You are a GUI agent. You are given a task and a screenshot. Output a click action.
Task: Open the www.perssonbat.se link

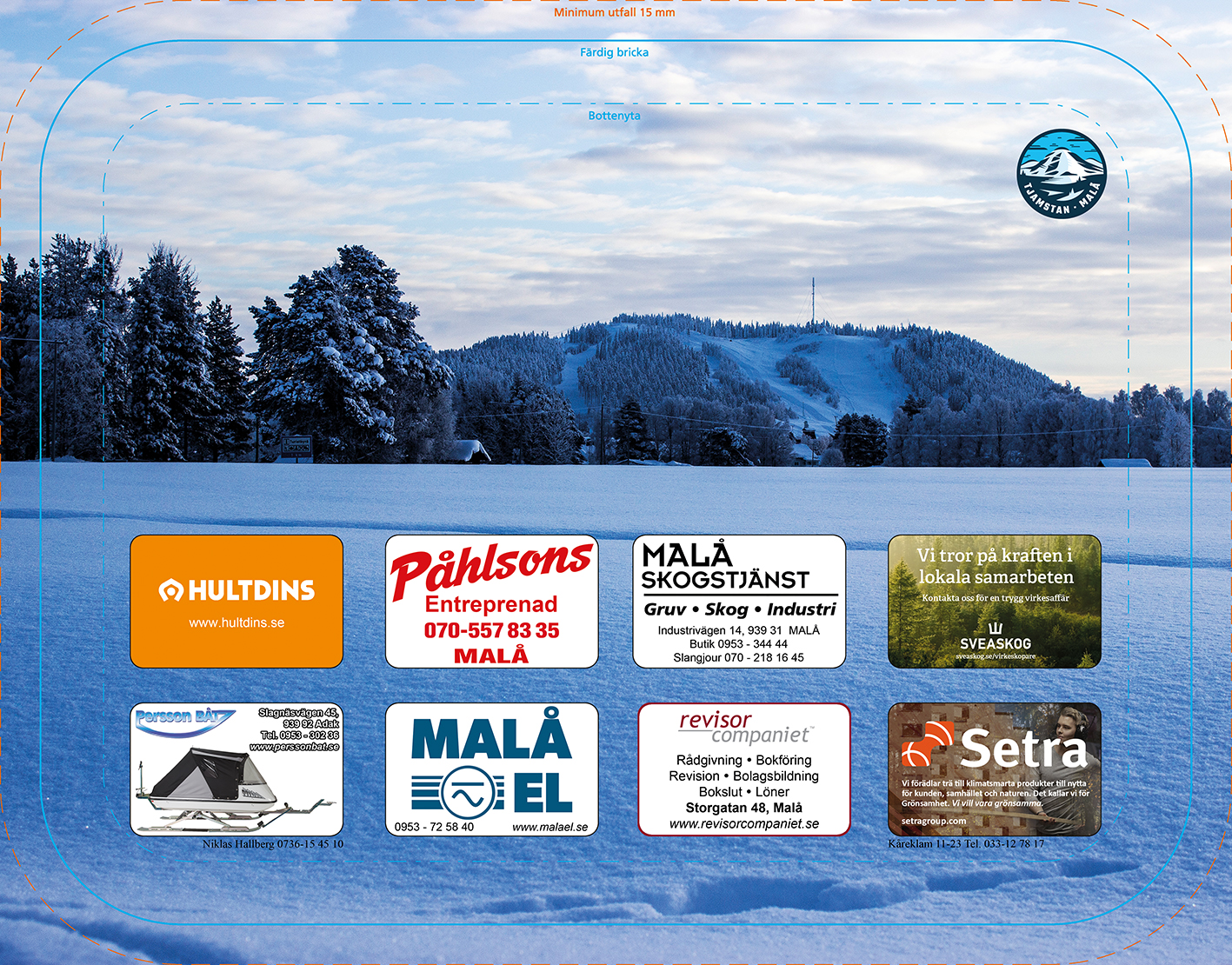coord(294,747)
